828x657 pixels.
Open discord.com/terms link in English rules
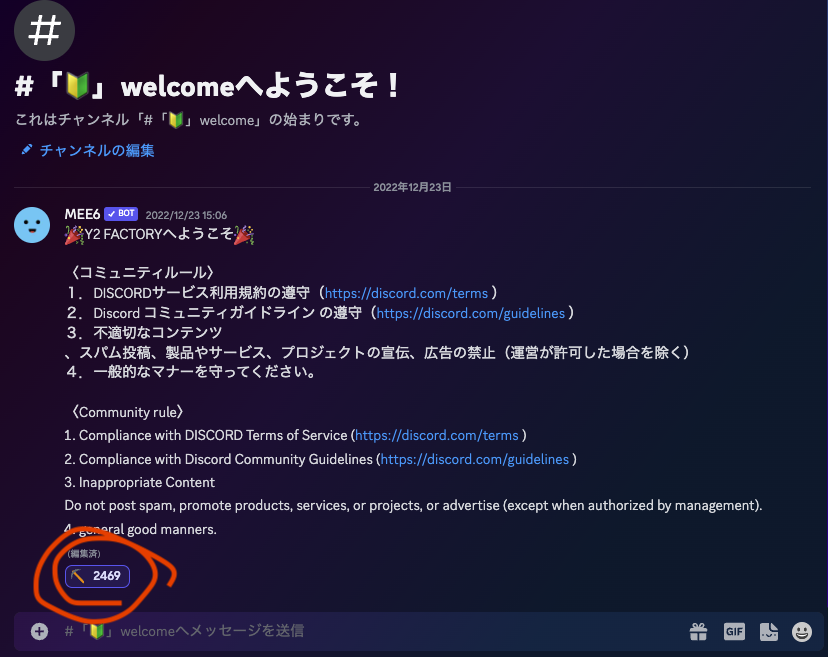[437, 435]
